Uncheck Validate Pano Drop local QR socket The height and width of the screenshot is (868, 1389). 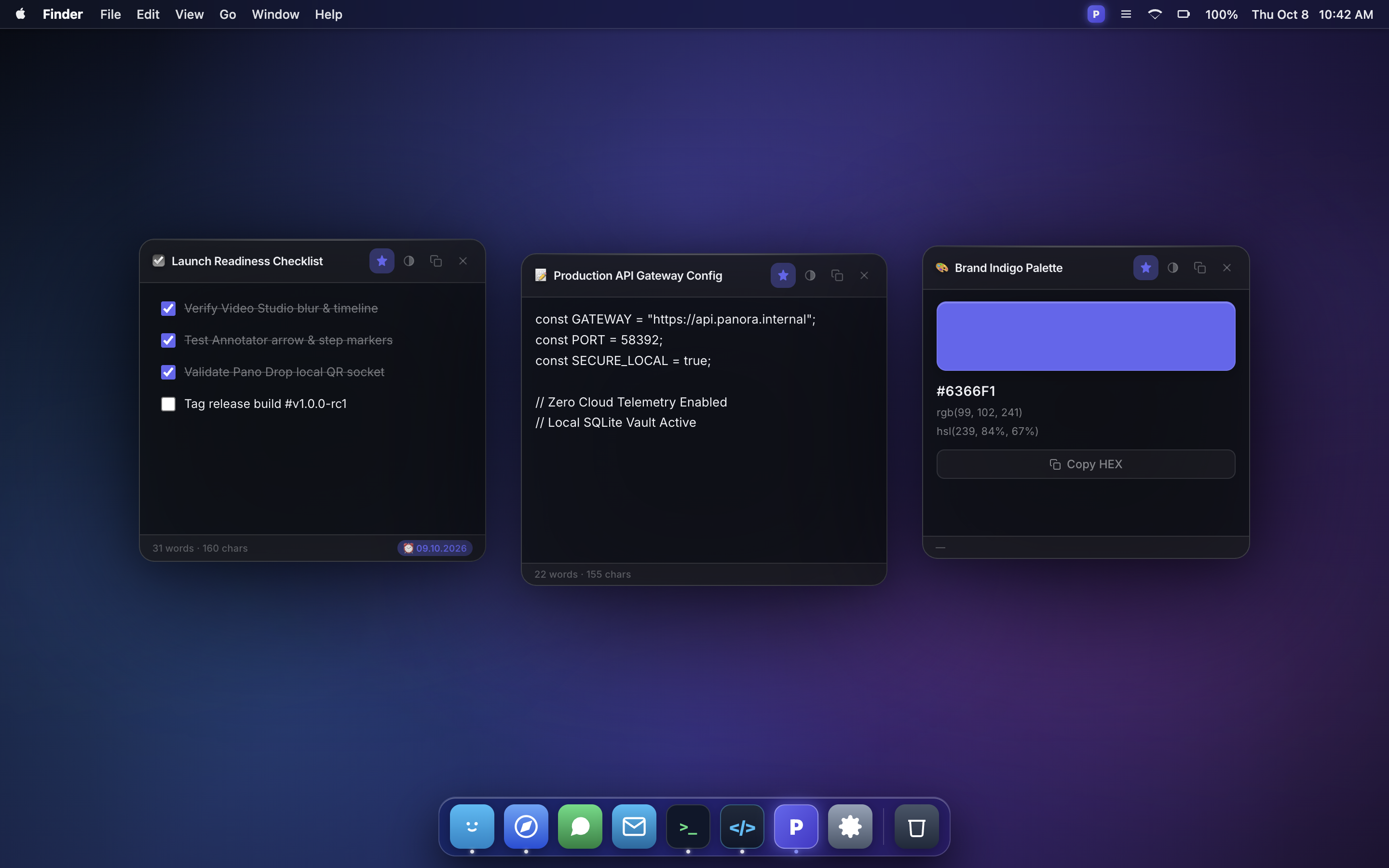tap(168, 372)
